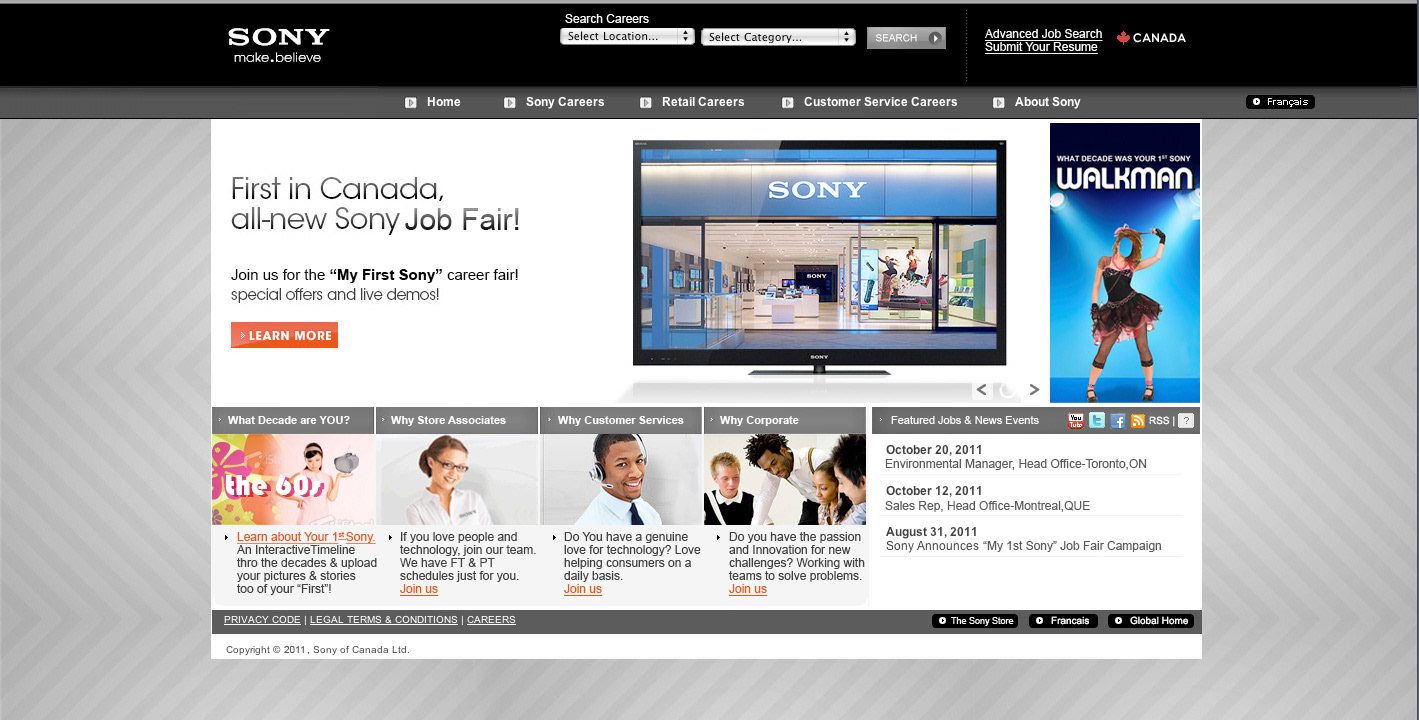This screenshot has height=720, width=1419.
Task: Click the Sony store TV banner image
Action: [819, 257]
